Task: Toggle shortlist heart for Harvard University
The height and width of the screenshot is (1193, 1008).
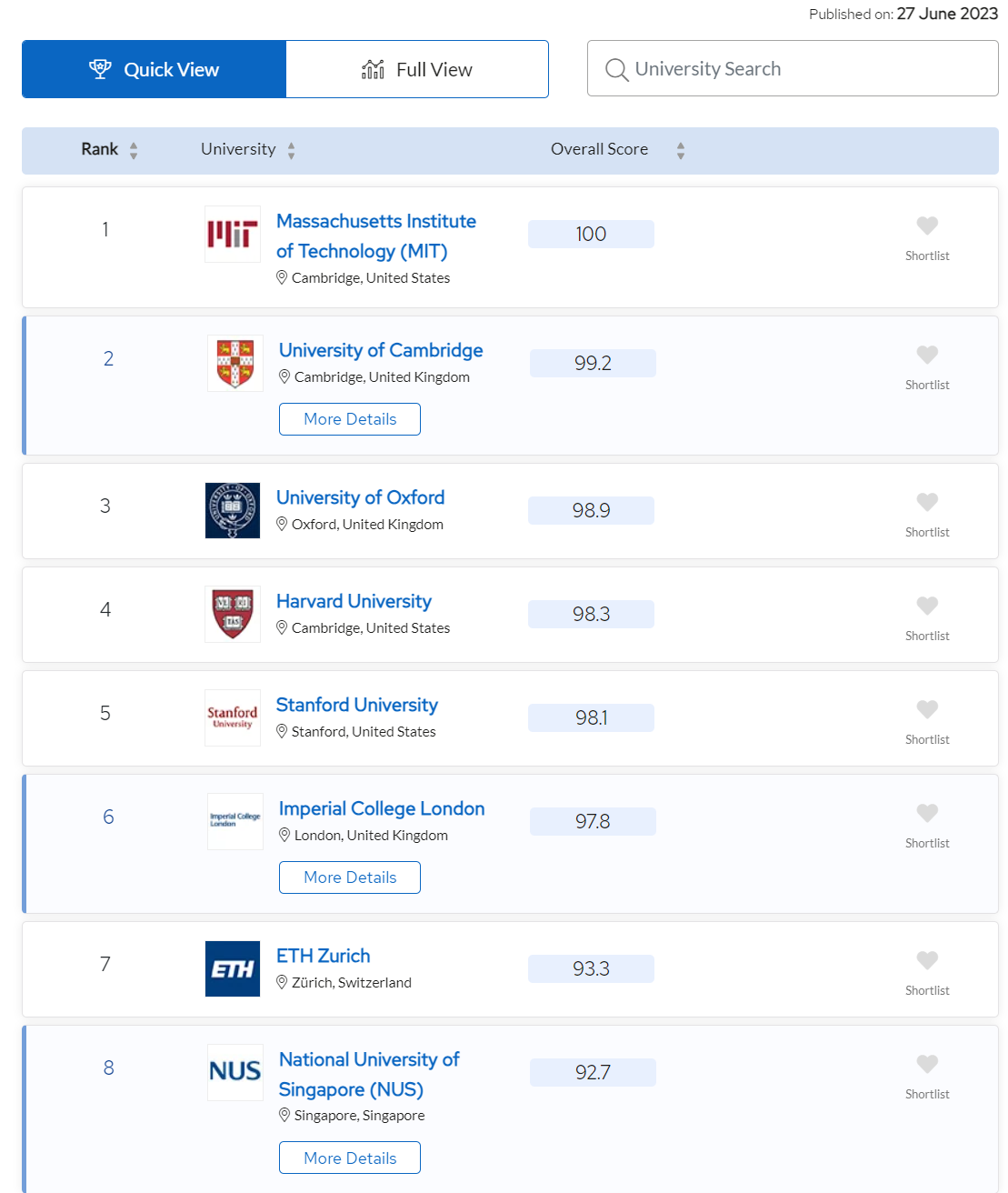Action: click(927, 606)
